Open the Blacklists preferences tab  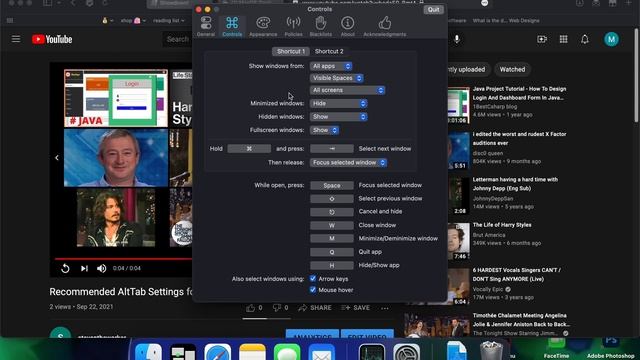coord(321,27)
